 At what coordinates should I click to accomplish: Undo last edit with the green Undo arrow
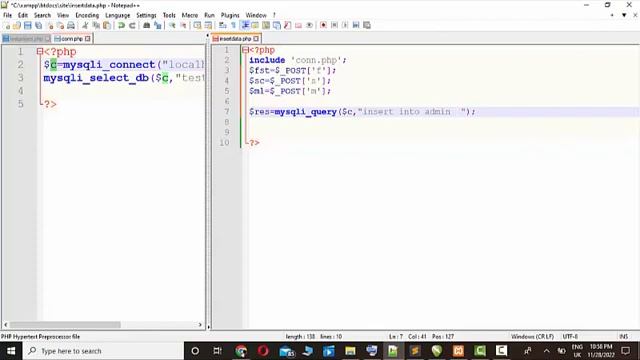click(x=121, y=26)
